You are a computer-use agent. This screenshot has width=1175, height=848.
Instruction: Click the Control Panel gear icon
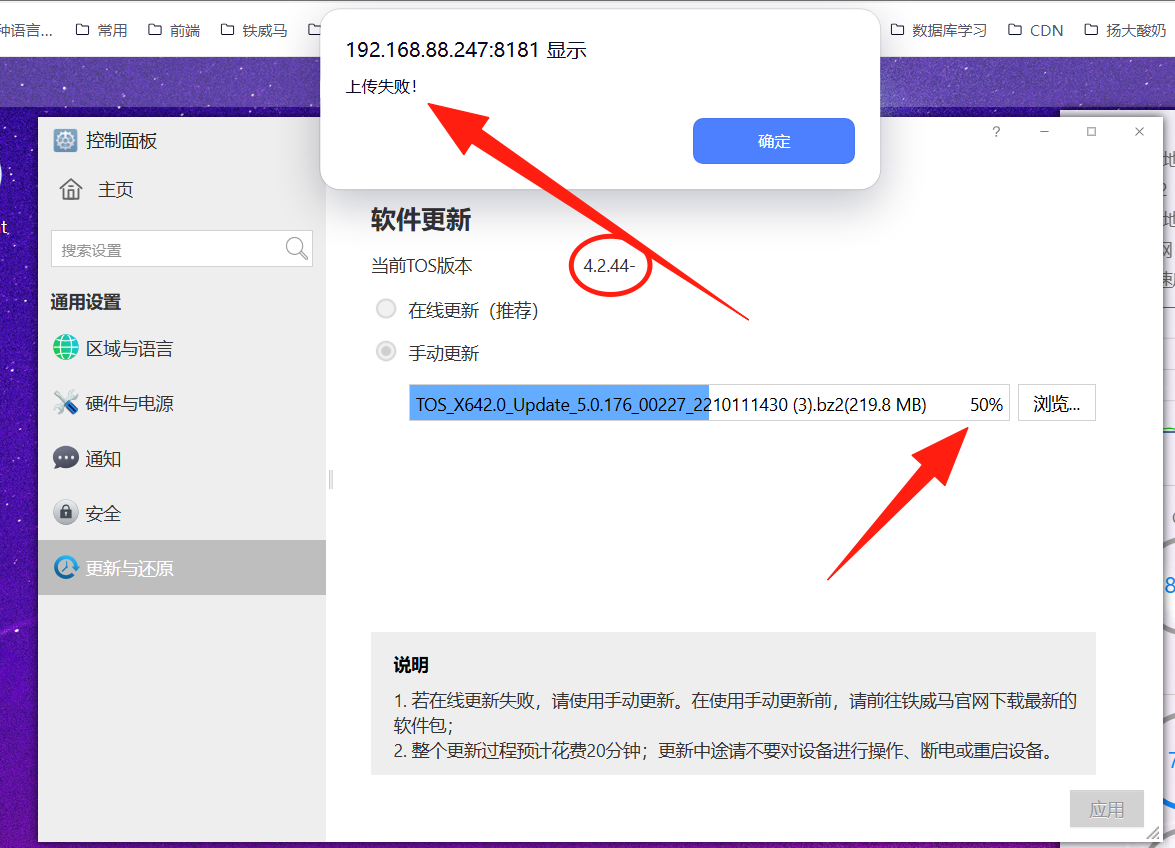65,140
